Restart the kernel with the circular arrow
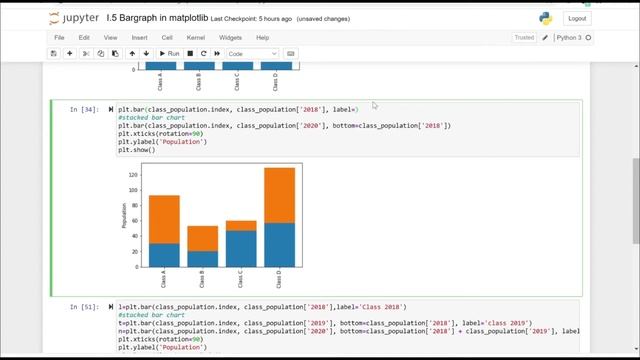This screenshot has width=640, height=360. (x=203, y=53)
